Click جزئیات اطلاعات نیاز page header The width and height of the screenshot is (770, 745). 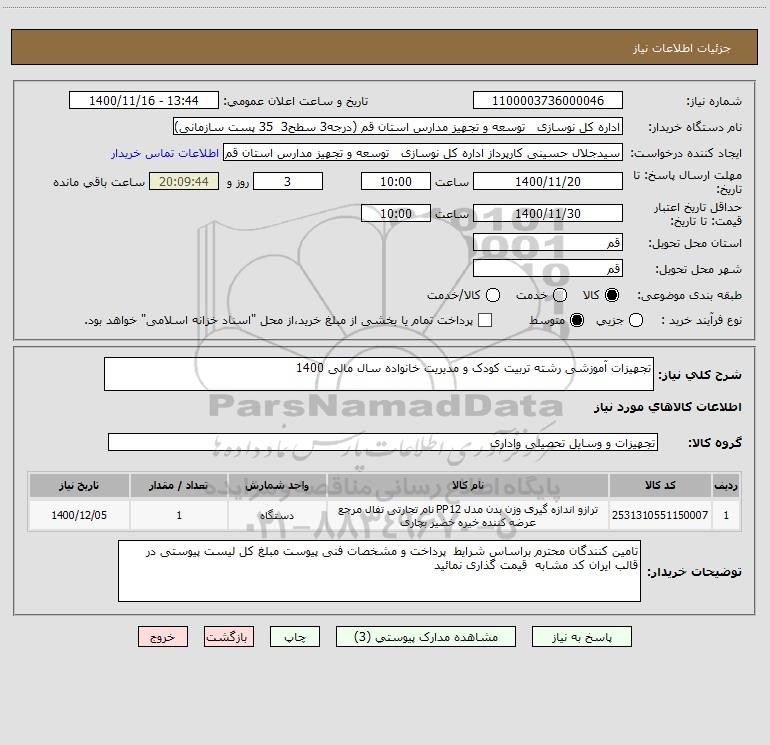pyautogui.click(x=682, y=48)
